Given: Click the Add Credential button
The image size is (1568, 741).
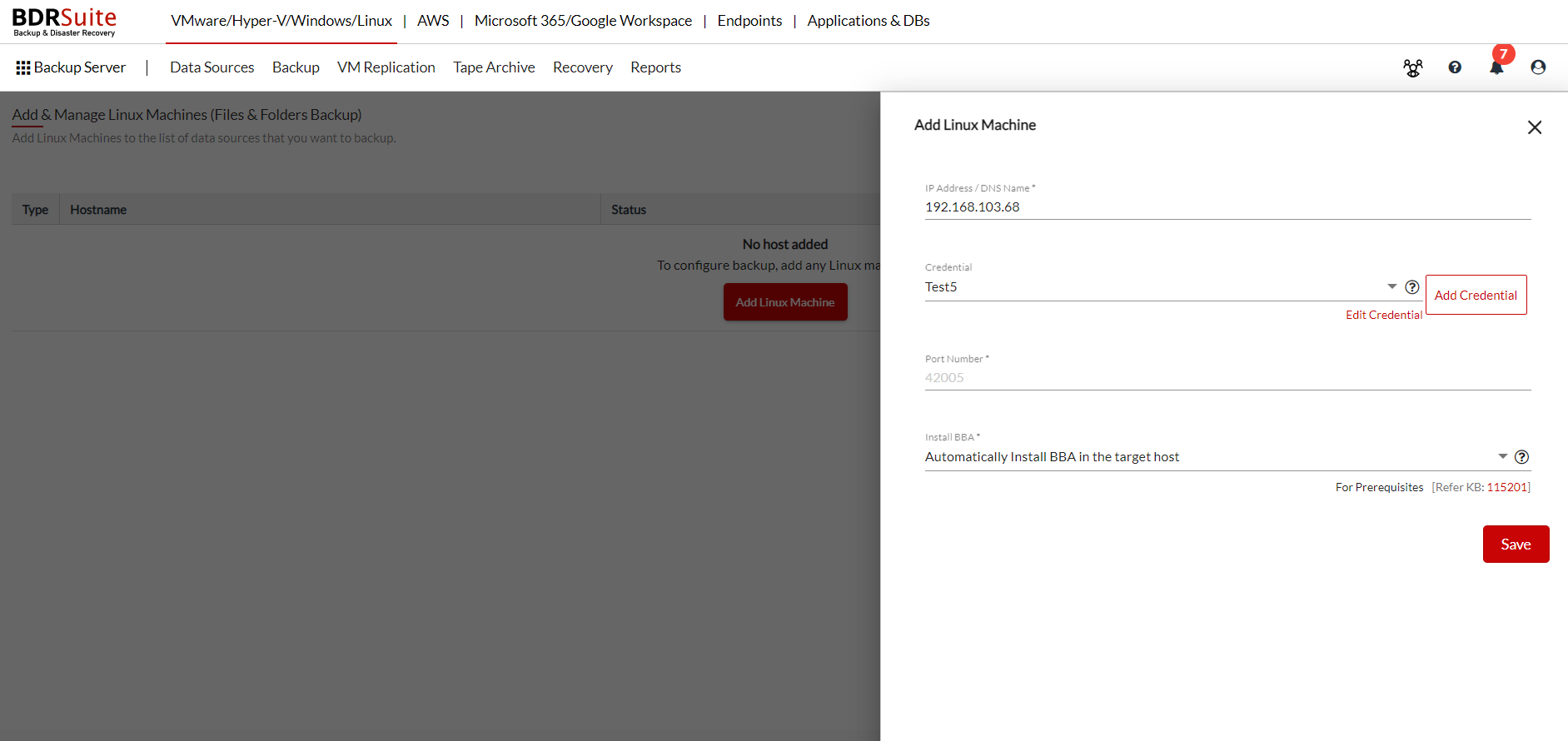Looking at the screenshot, I should pos(1476,295).
